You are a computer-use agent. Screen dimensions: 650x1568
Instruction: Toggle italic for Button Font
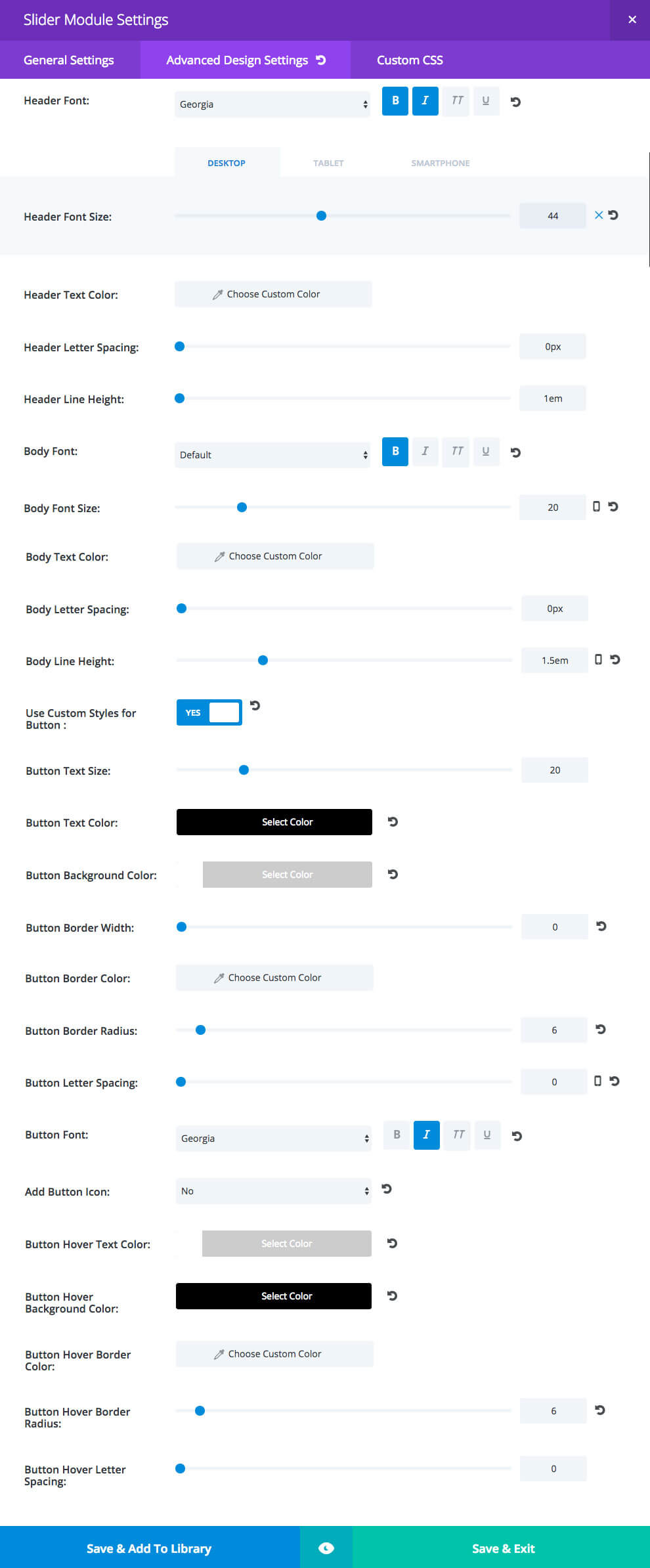pyautogui.click(x=426, y=1135)
